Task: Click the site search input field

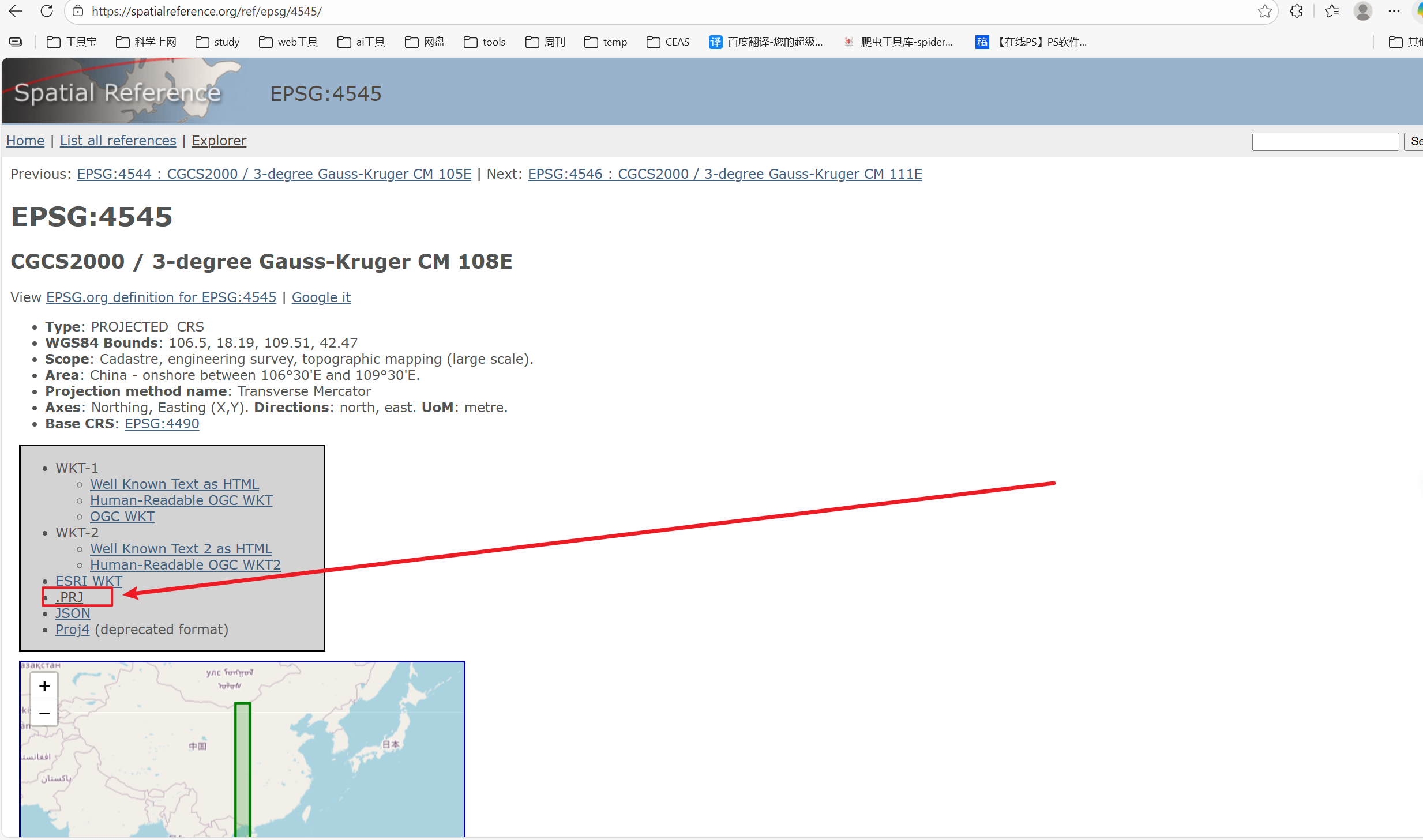Action: click(1325, 141)
